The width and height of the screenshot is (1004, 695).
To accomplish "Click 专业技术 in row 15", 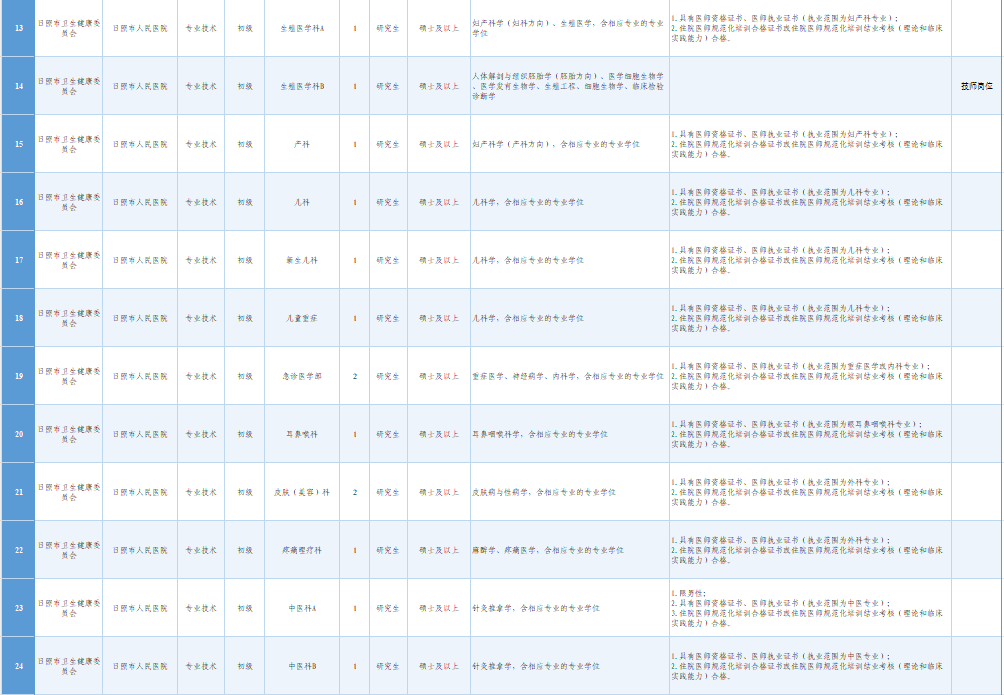I will coord(201,144).
